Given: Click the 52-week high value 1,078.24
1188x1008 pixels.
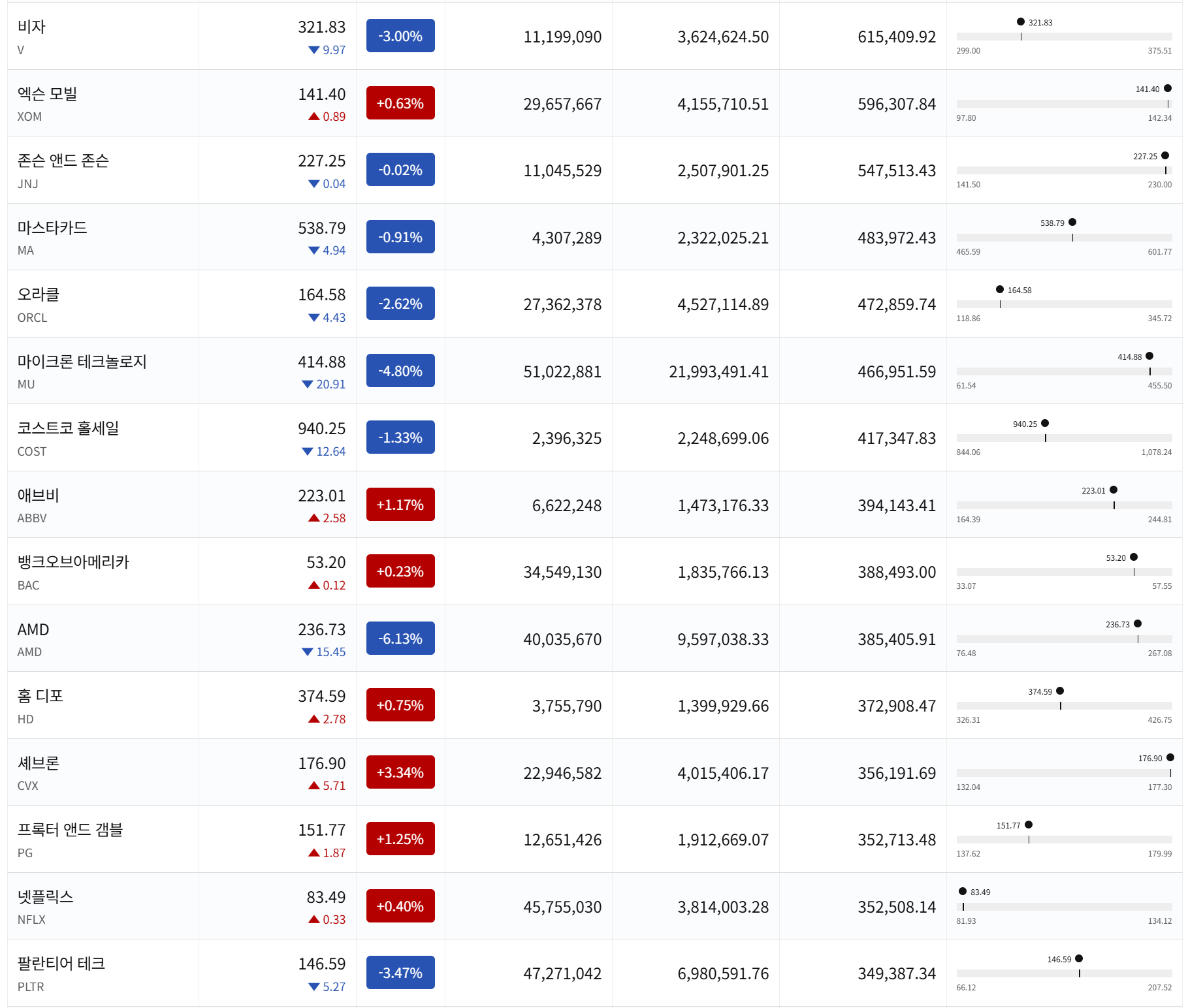Looking at the screenshot, I should point(1157,452).
